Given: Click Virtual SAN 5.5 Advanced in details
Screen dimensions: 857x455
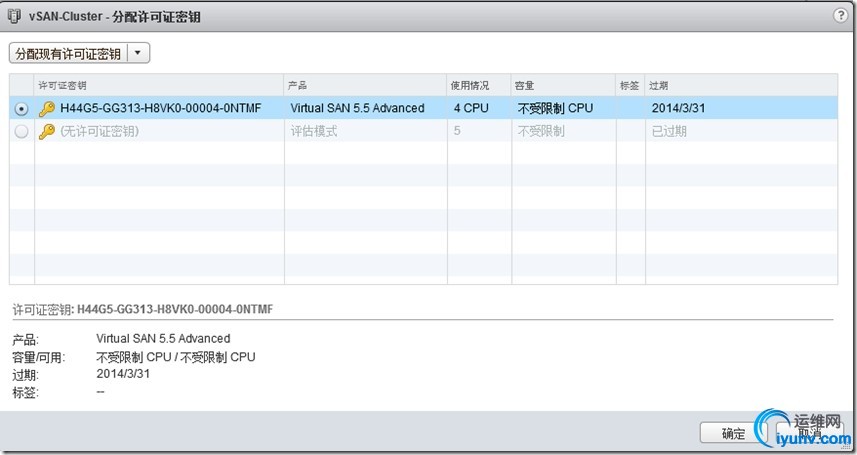Looking at the screenshot, I should (x=163, y=339).
